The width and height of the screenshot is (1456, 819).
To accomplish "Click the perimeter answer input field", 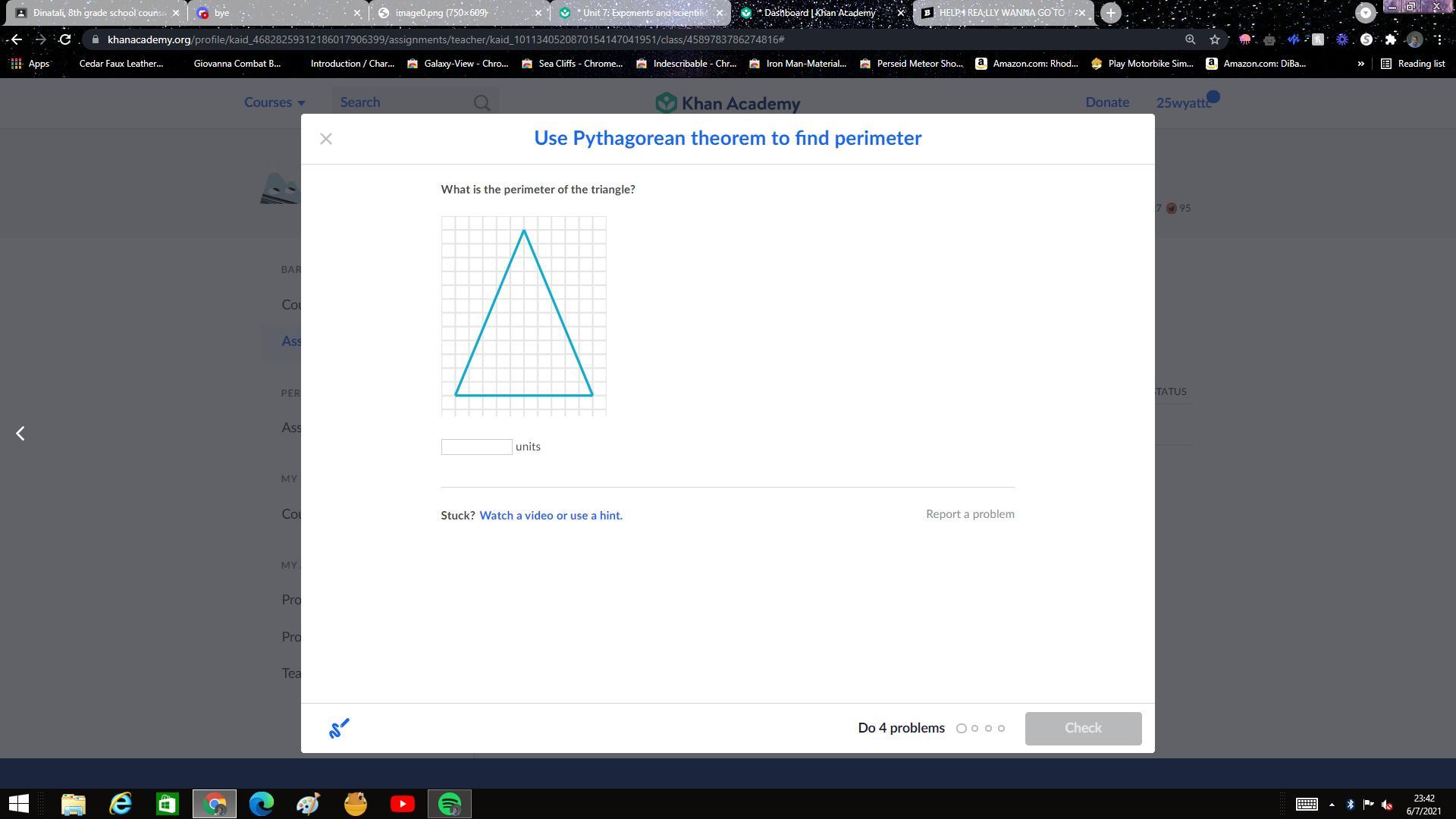I will point(476,447).
